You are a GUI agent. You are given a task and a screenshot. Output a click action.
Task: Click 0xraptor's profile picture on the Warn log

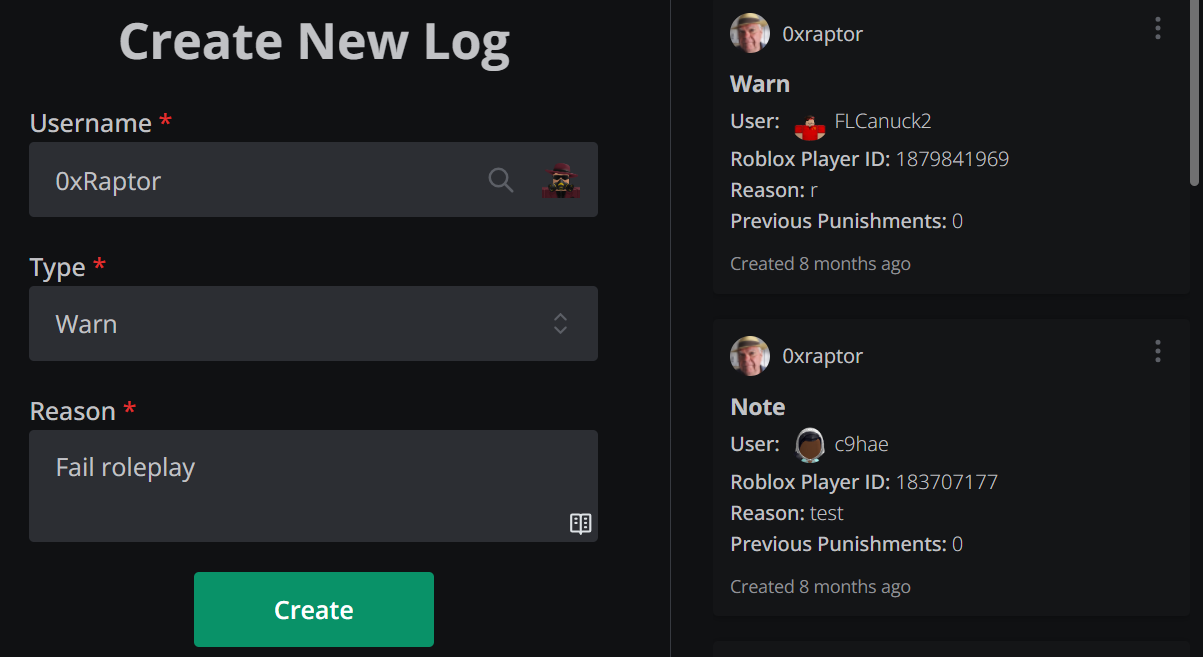[749, 32]
